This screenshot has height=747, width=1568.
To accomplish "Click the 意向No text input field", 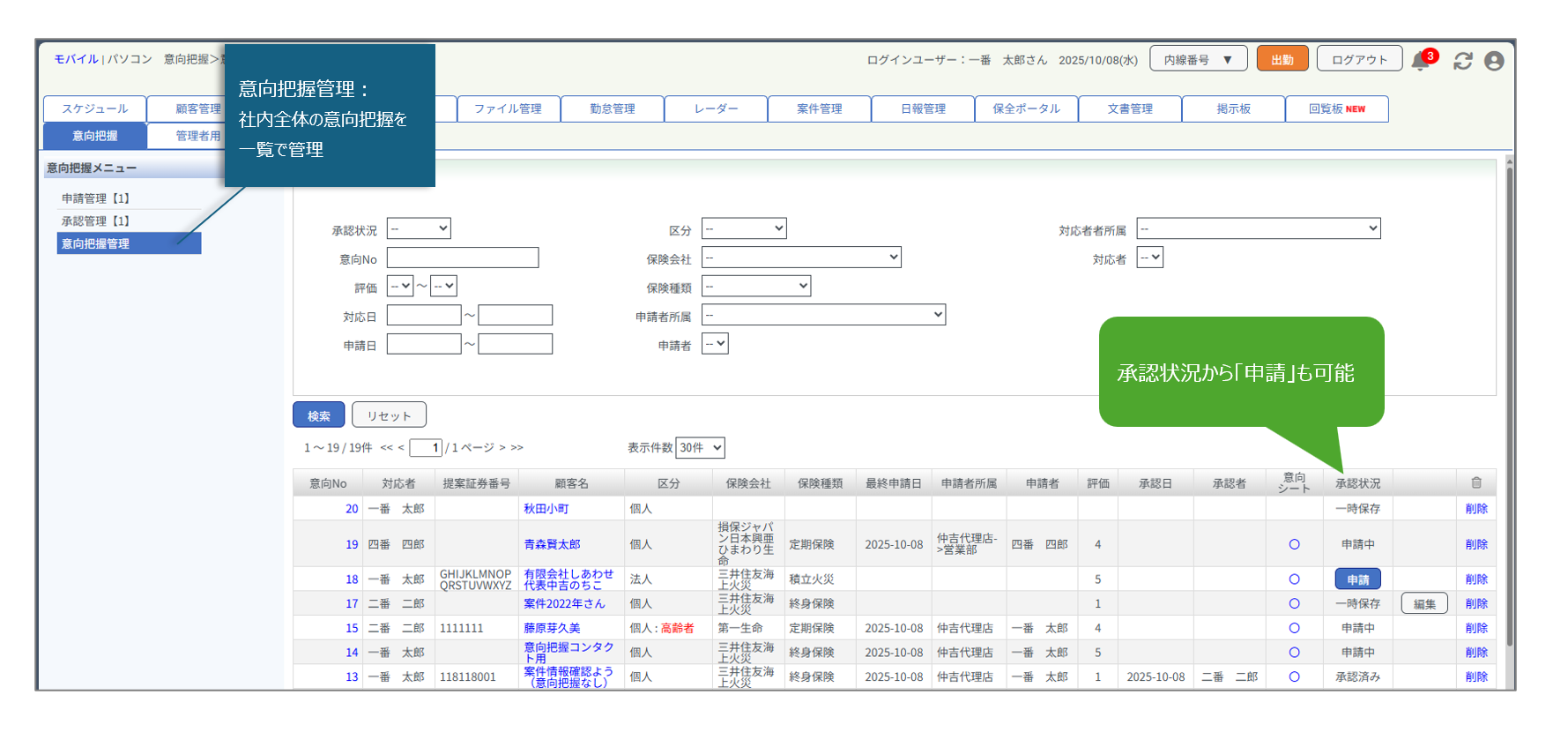I will click(462, 258).
